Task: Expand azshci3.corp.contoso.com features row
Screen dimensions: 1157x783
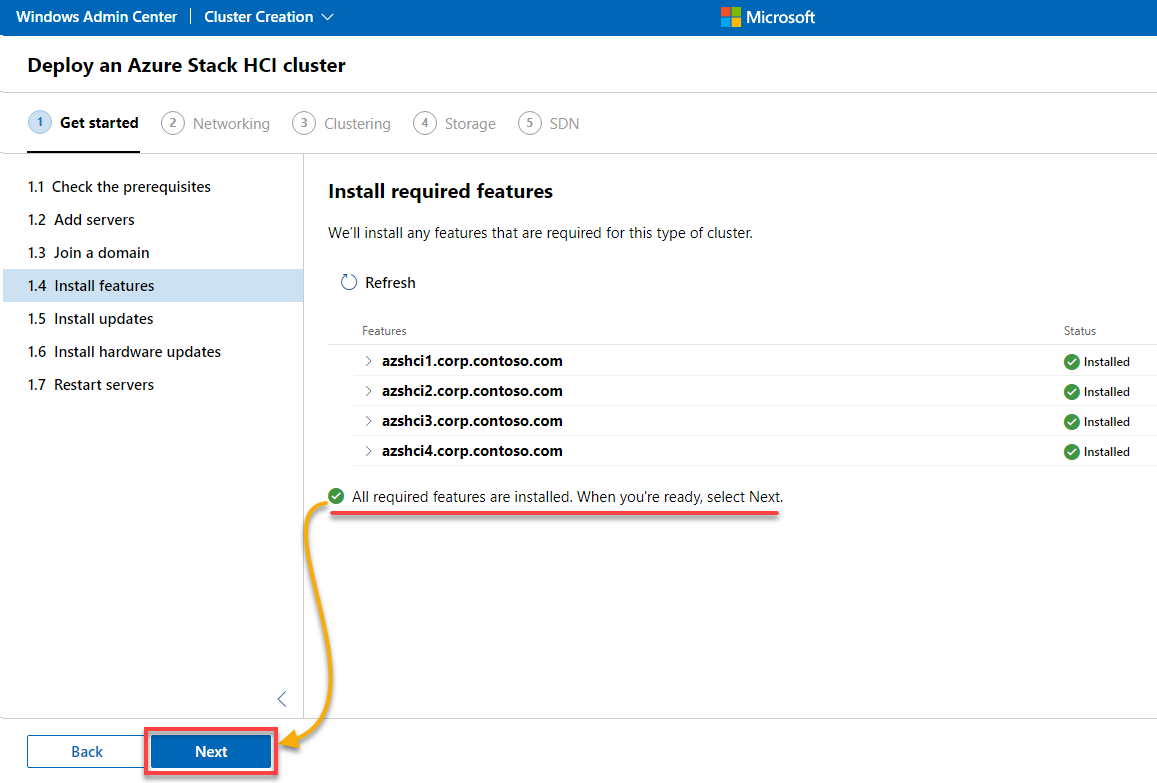Action: (368, 421)
